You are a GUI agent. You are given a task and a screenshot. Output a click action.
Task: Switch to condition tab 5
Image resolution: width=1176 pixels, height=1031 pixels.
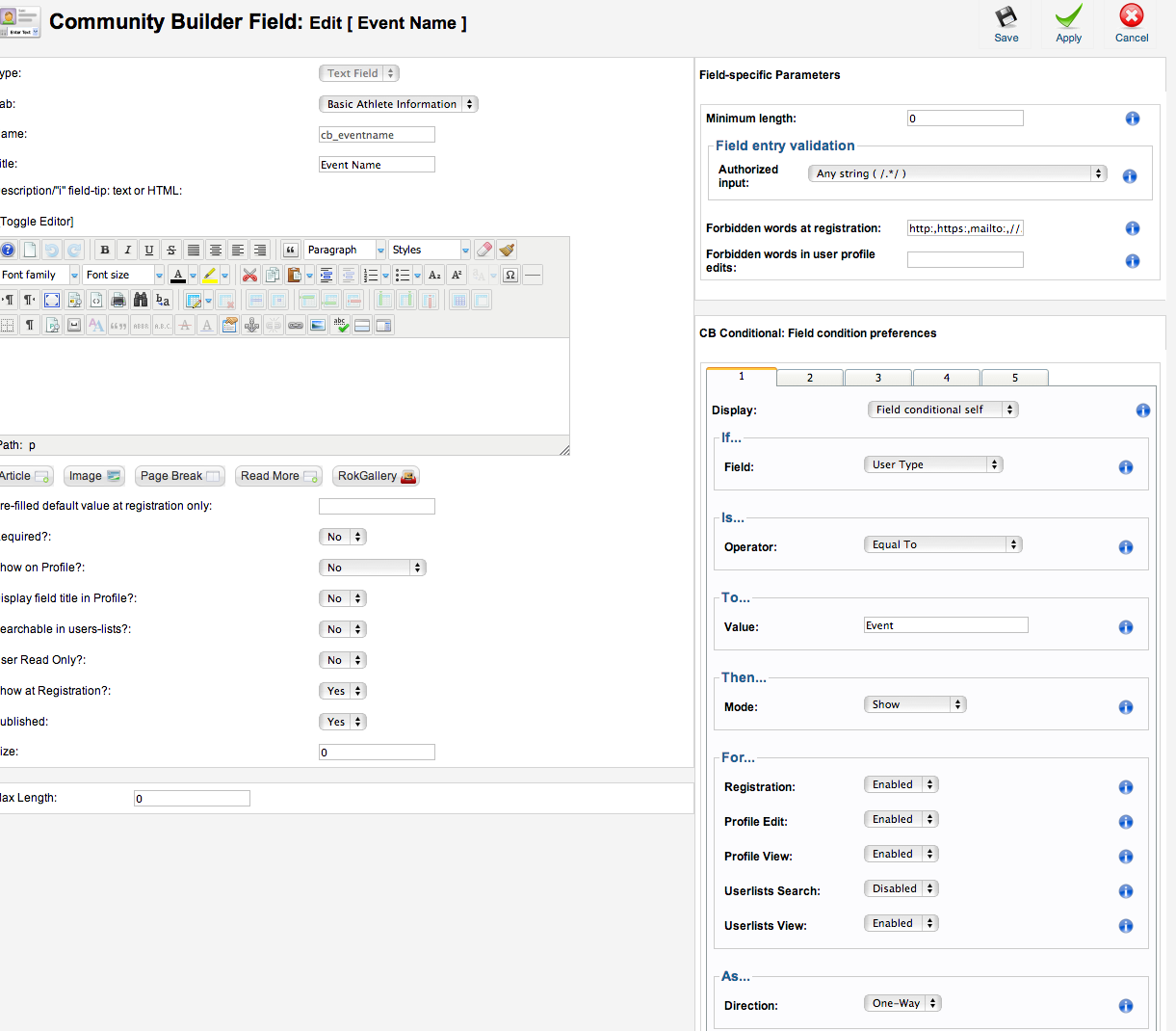[1014, 378]
